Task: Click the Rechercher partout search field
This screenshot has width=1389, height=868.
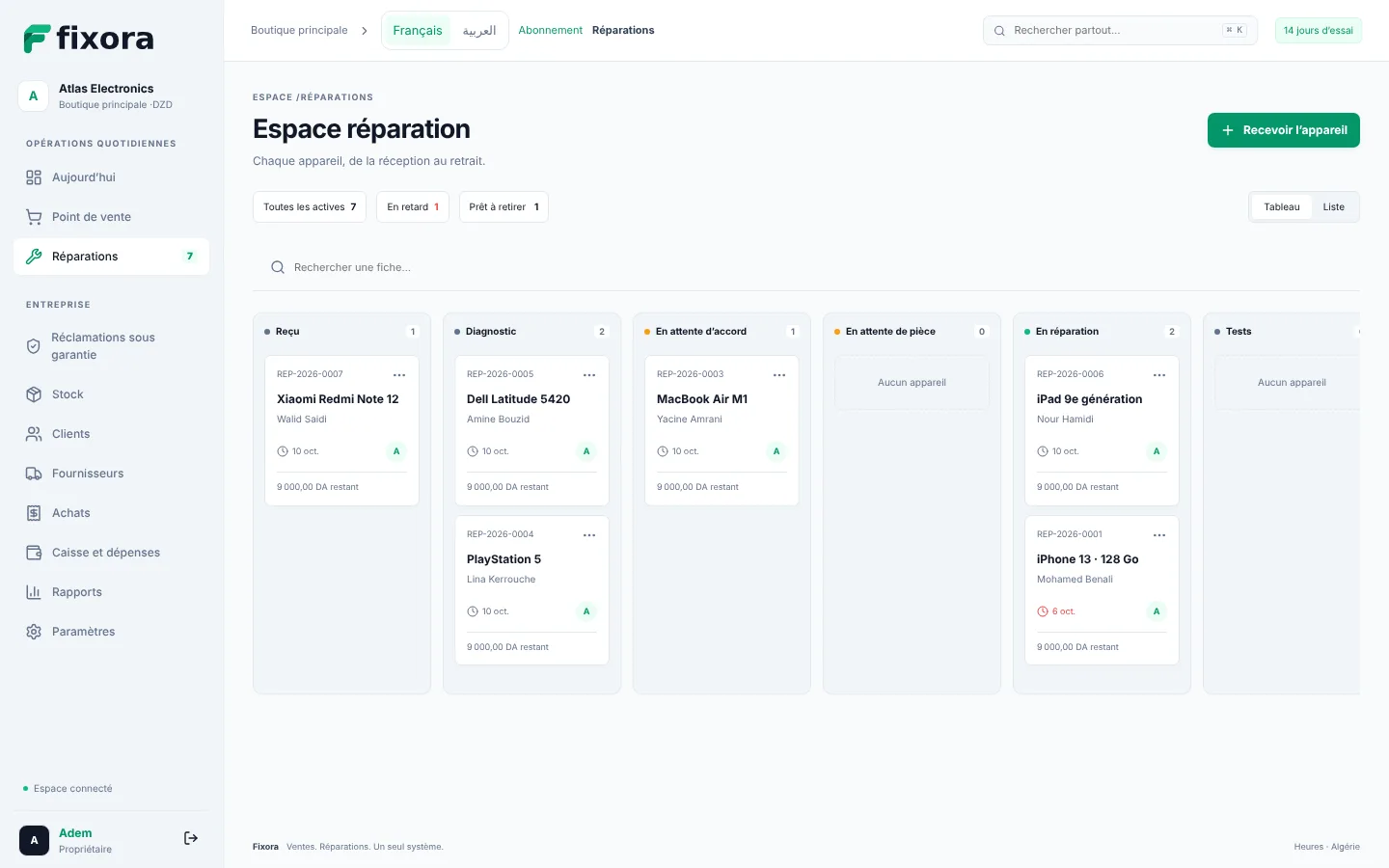Action: pos(1120,31)
